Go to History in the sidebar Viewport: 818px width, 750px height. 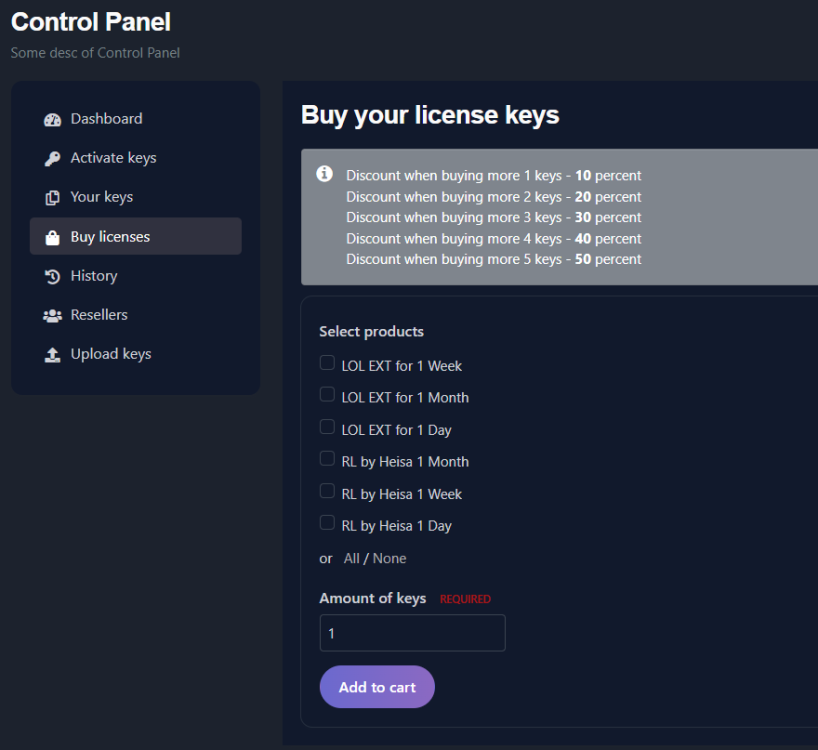tap(94, 276)
